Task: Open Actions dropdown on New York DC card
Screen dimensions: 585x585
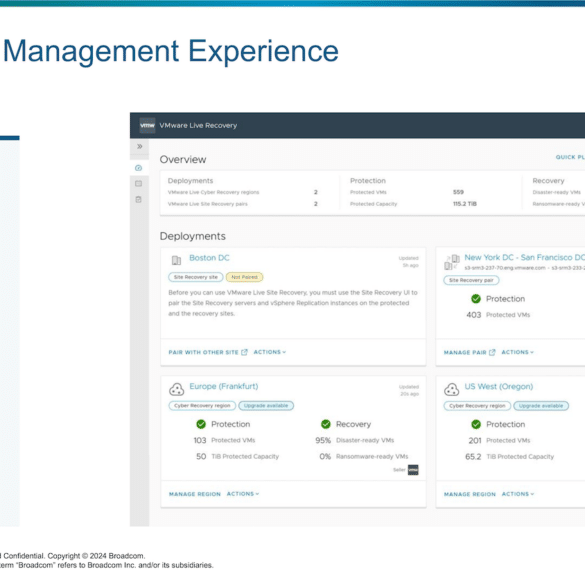Action: pyautogui.click(x=517, y=352)
